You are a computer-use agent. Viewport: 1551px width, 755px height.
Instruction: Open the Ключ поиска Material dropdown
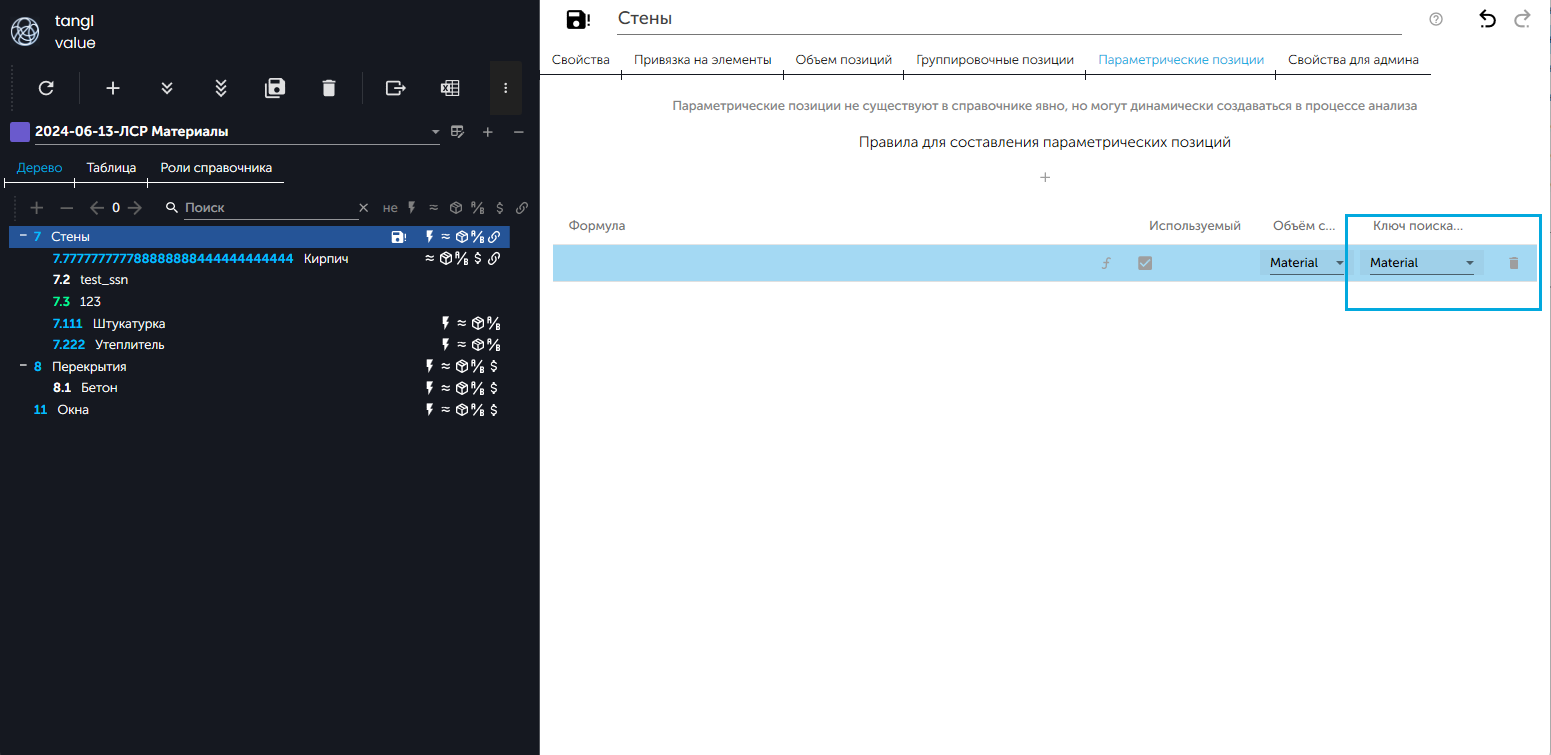click(x=1421, y=263)
